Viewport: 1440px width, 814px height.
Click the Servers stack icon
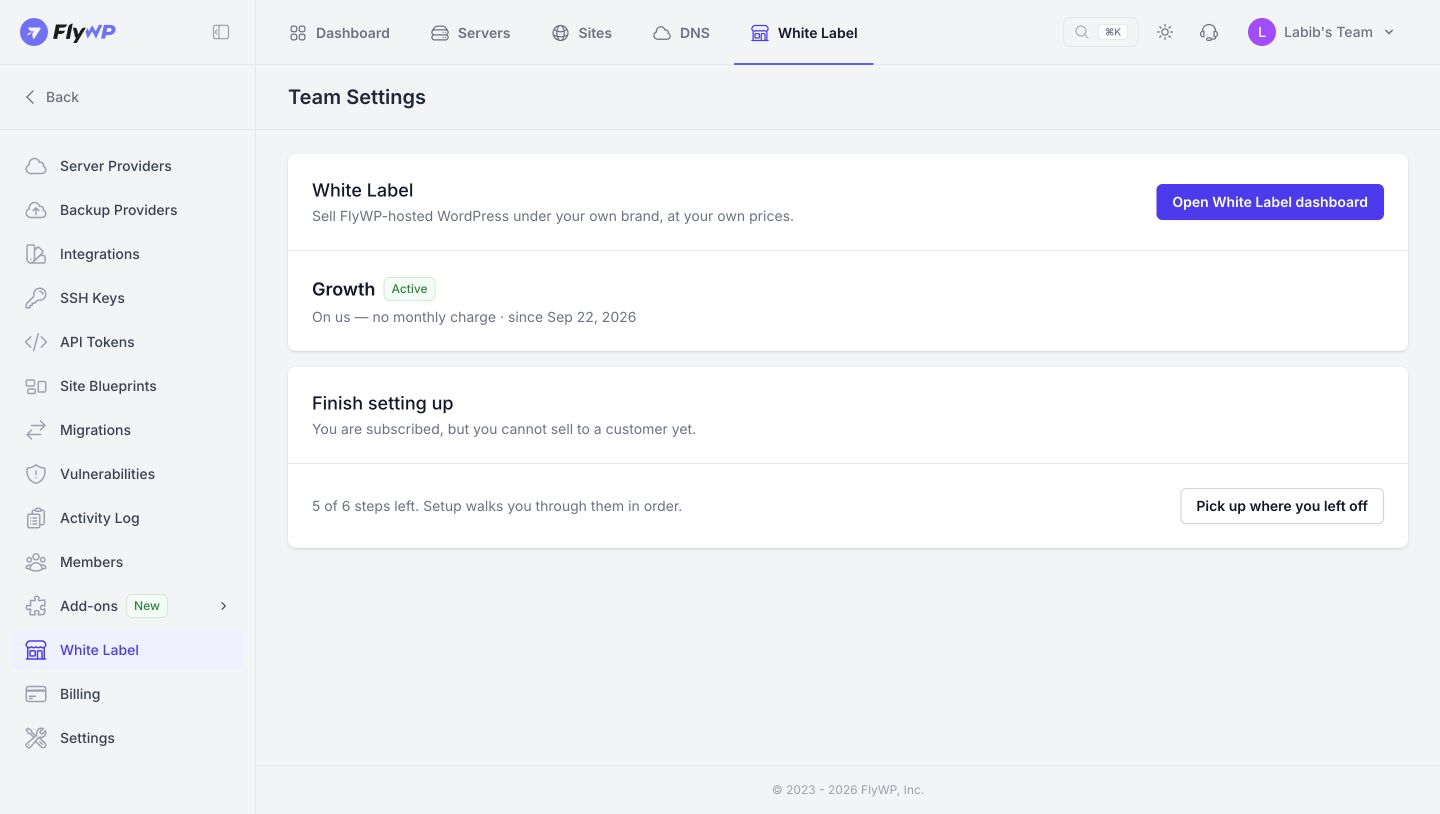tap(440, 33)
